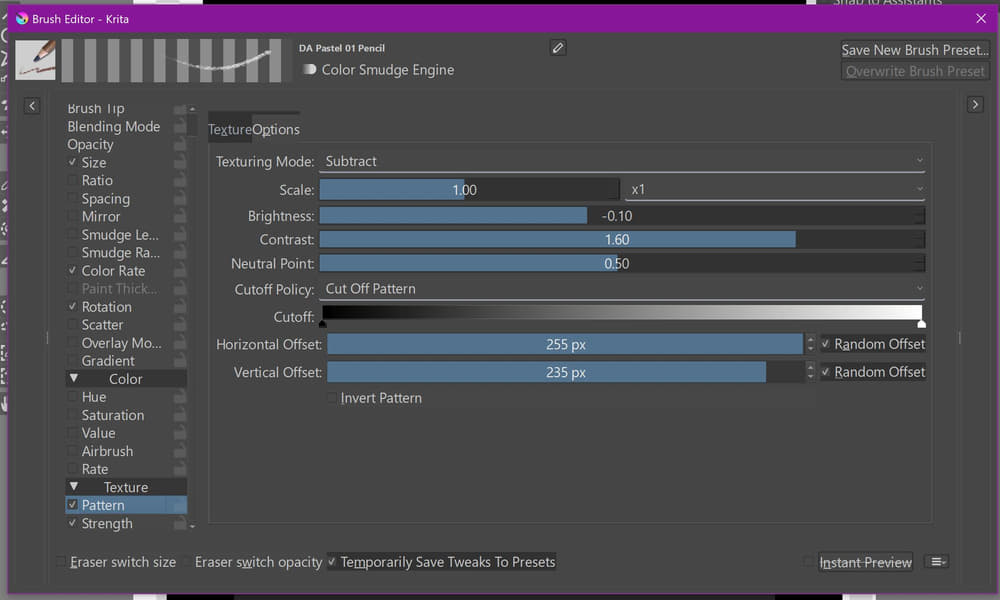This screenshot has height=600, width=1000.
Task: Switch to the Options tab
Action: click(276, 130)
